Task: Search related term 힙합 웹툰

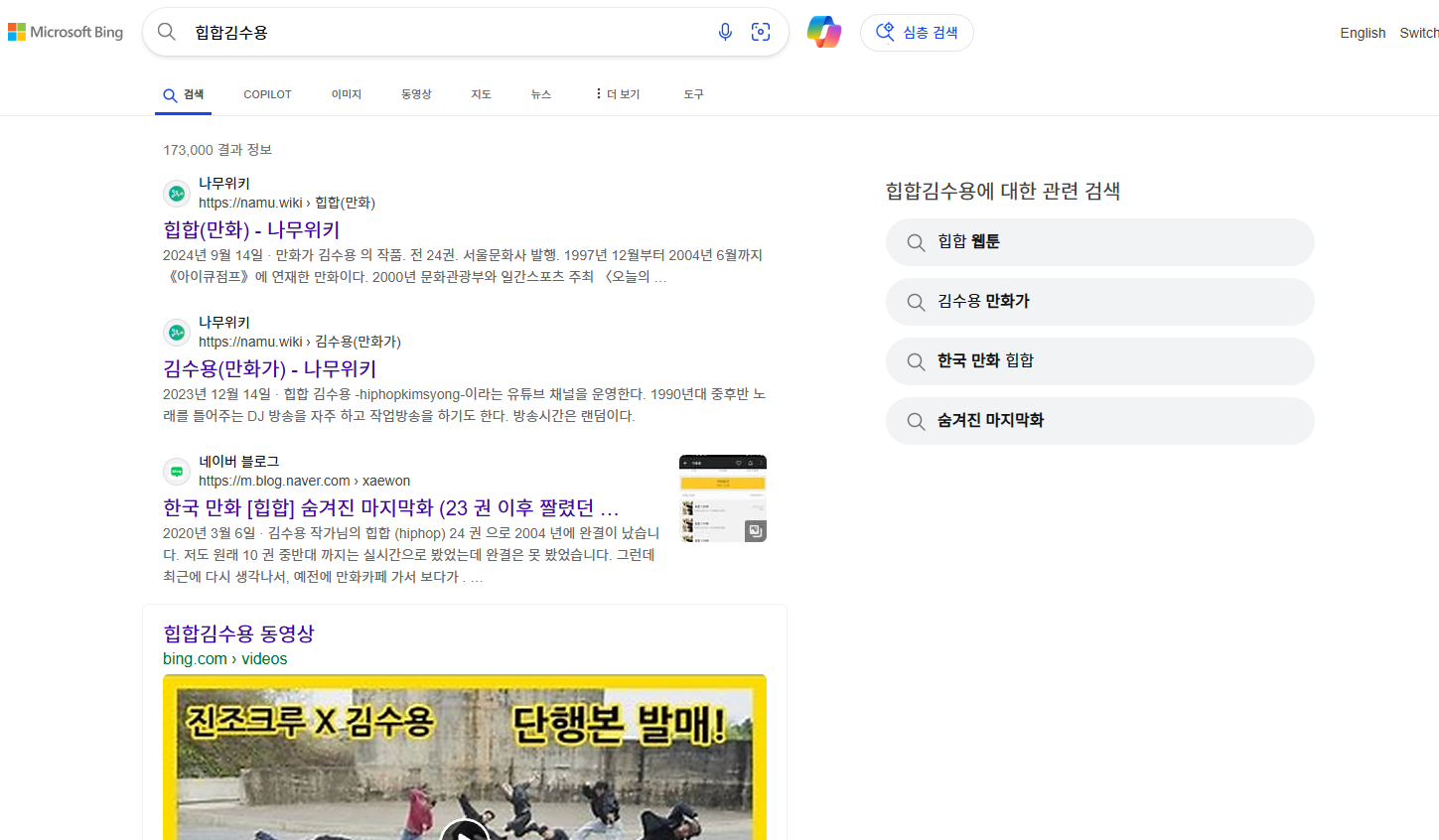Action: [1100, 242]
